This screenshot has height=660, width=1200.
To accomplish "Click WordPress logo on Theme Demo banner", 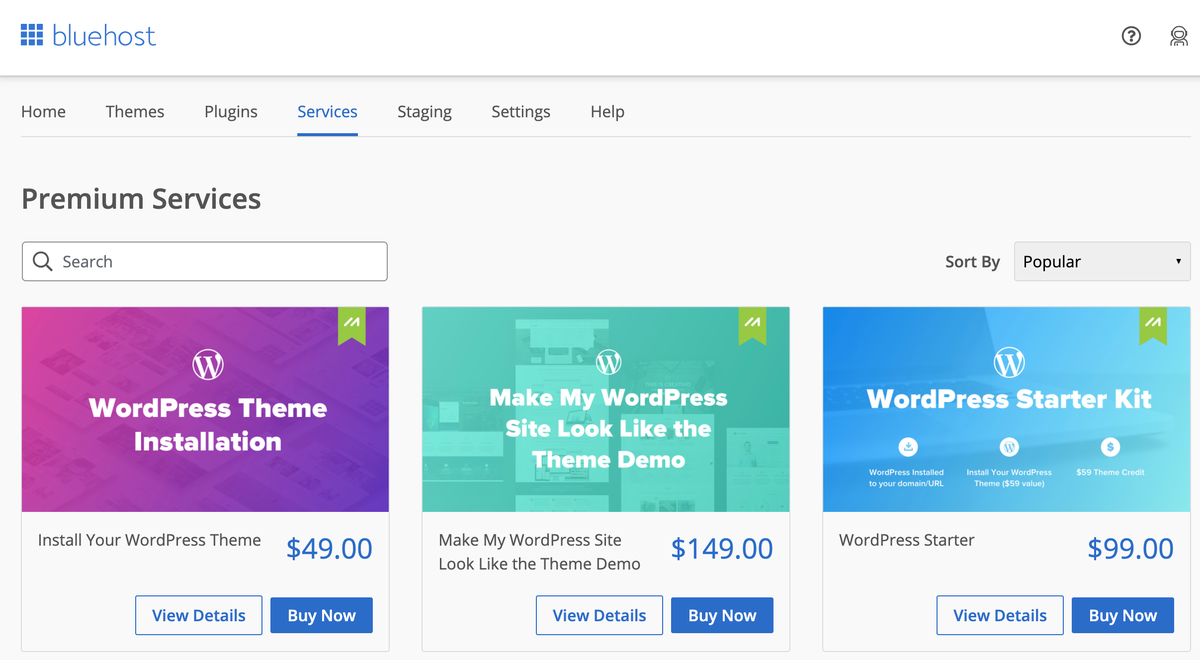I will [x=608, y=361].
